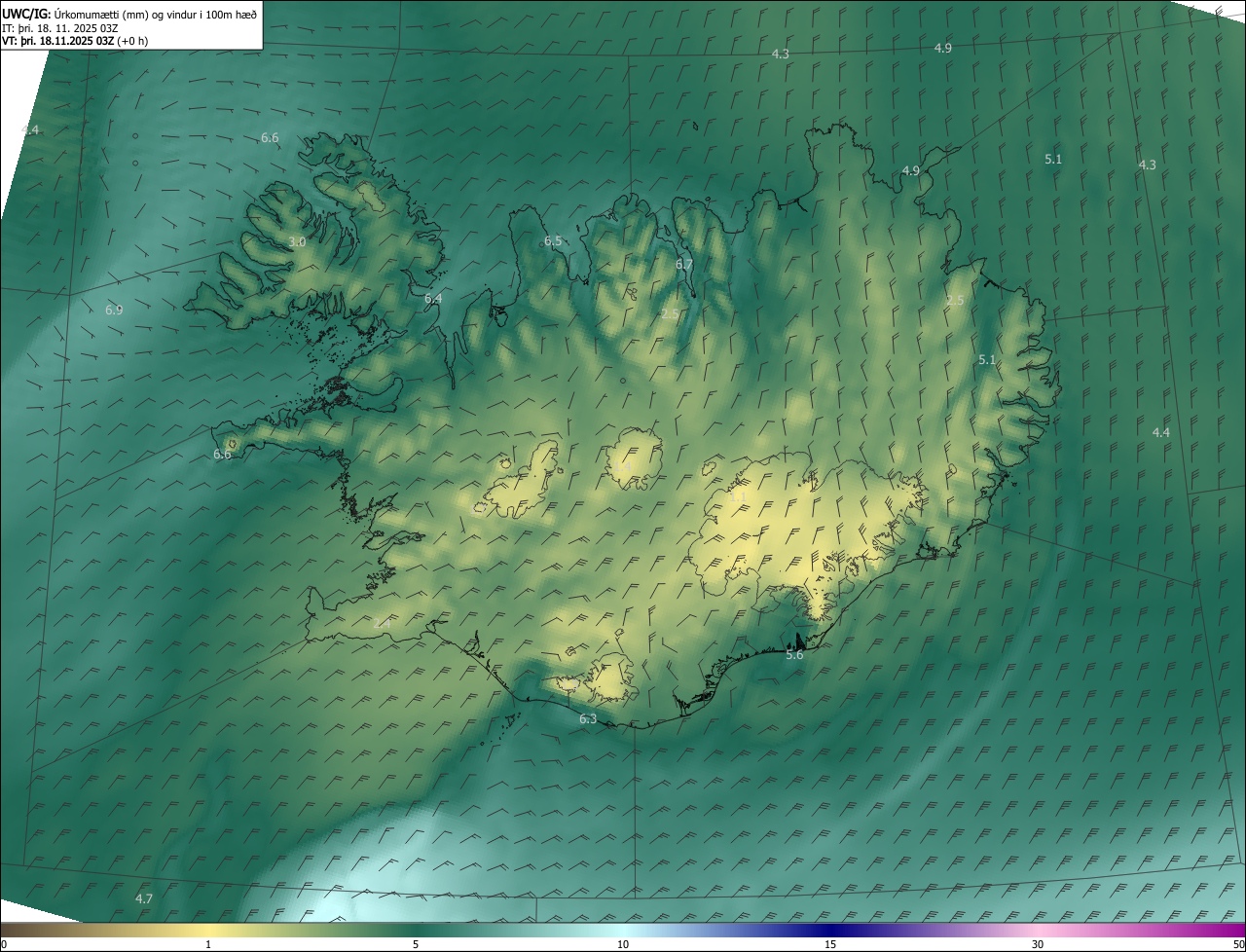Click the 5.6 value label on the southeast coast
Viewport: 1246px width, 952px height.
coord(794,654)
